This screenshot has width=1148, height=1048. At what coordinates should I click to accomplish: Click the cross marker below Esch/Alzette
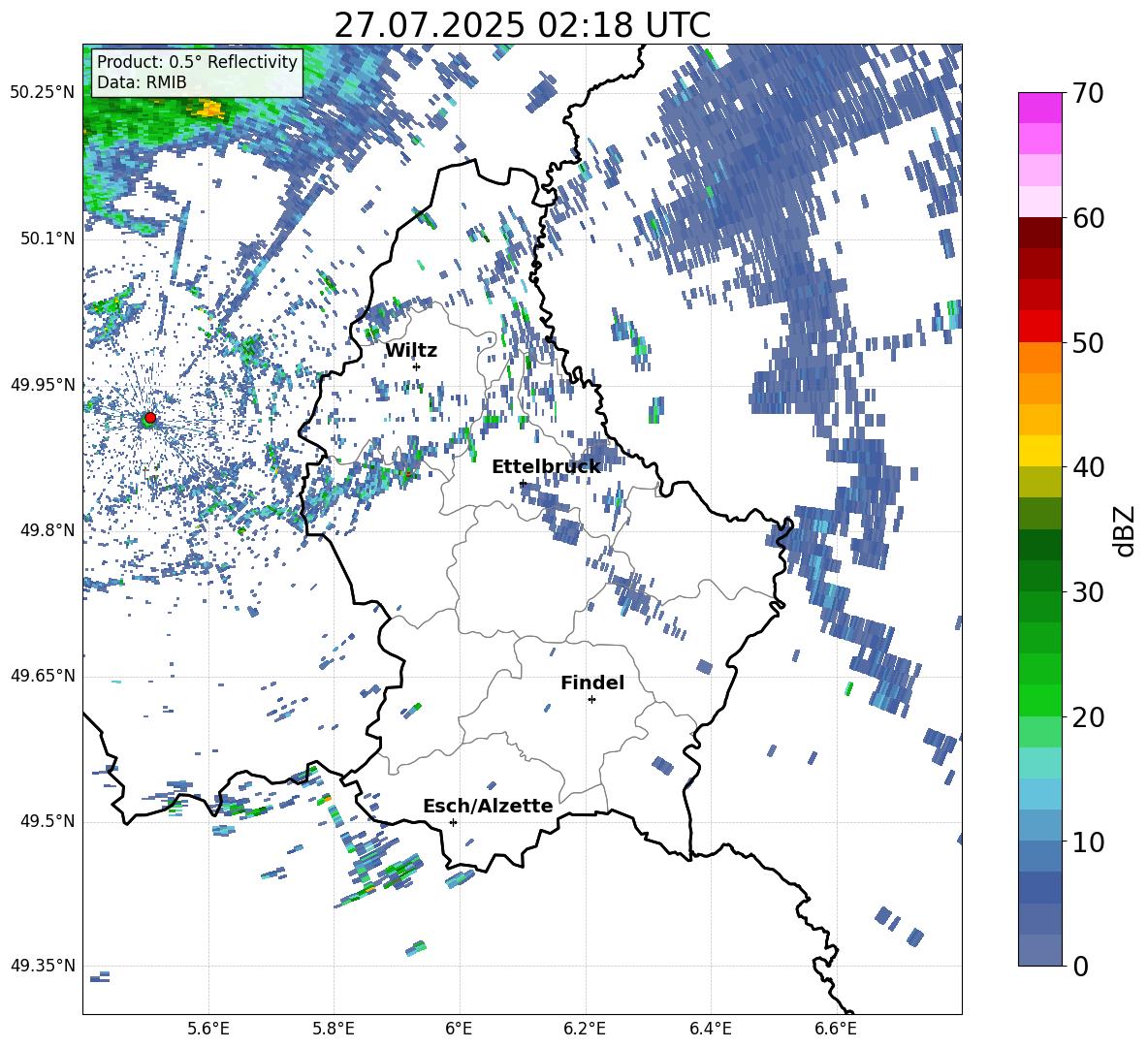tap(453, 822)
